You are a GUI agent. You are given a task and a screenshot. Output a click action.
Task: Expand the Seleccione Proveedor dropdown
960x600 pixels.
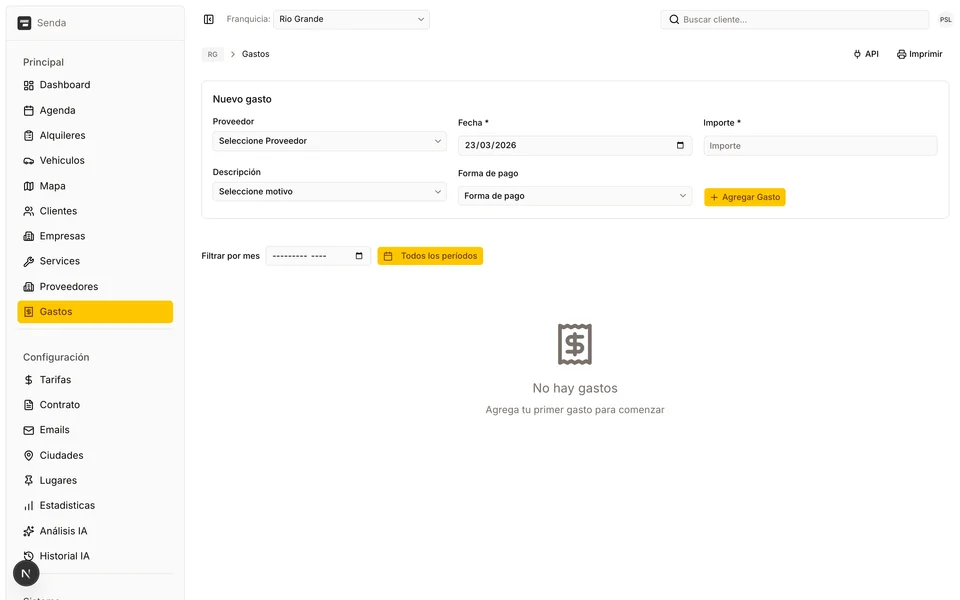pos(329,141)
